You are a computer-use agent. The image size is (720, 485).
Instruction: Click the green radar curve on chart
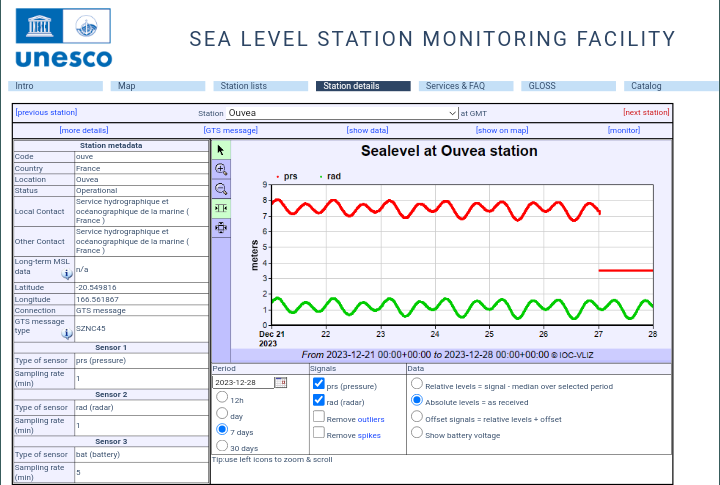(462, 308)
